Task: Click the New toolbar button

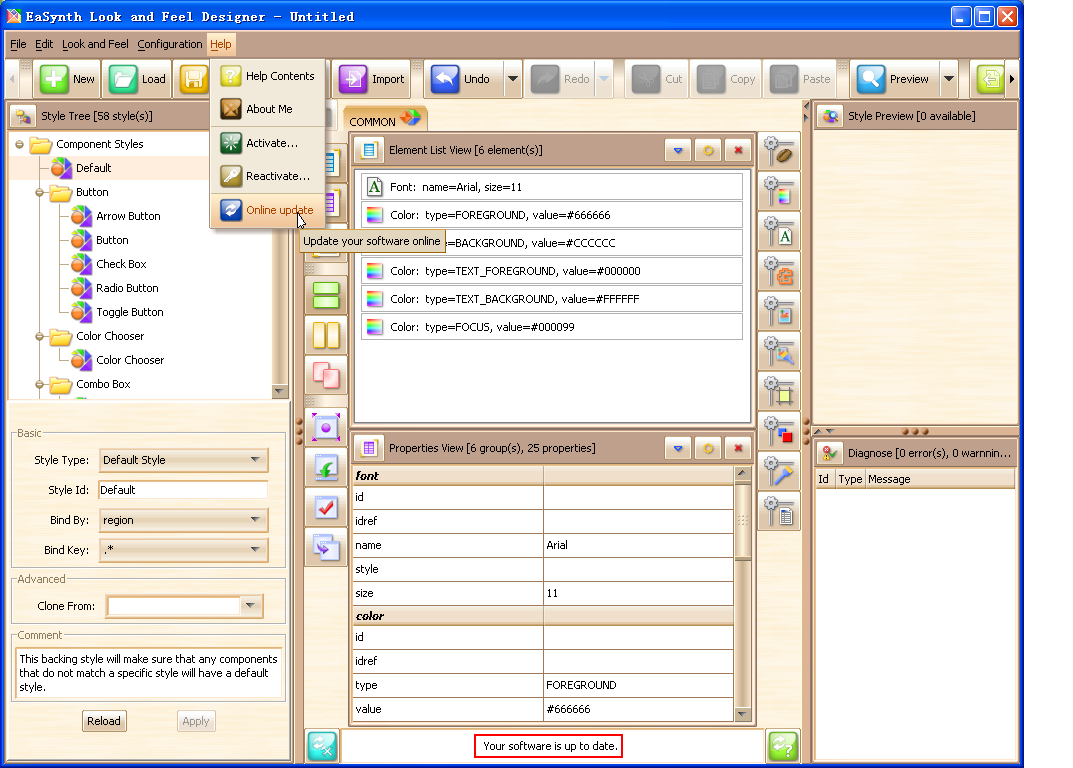Action: [68, 79]
